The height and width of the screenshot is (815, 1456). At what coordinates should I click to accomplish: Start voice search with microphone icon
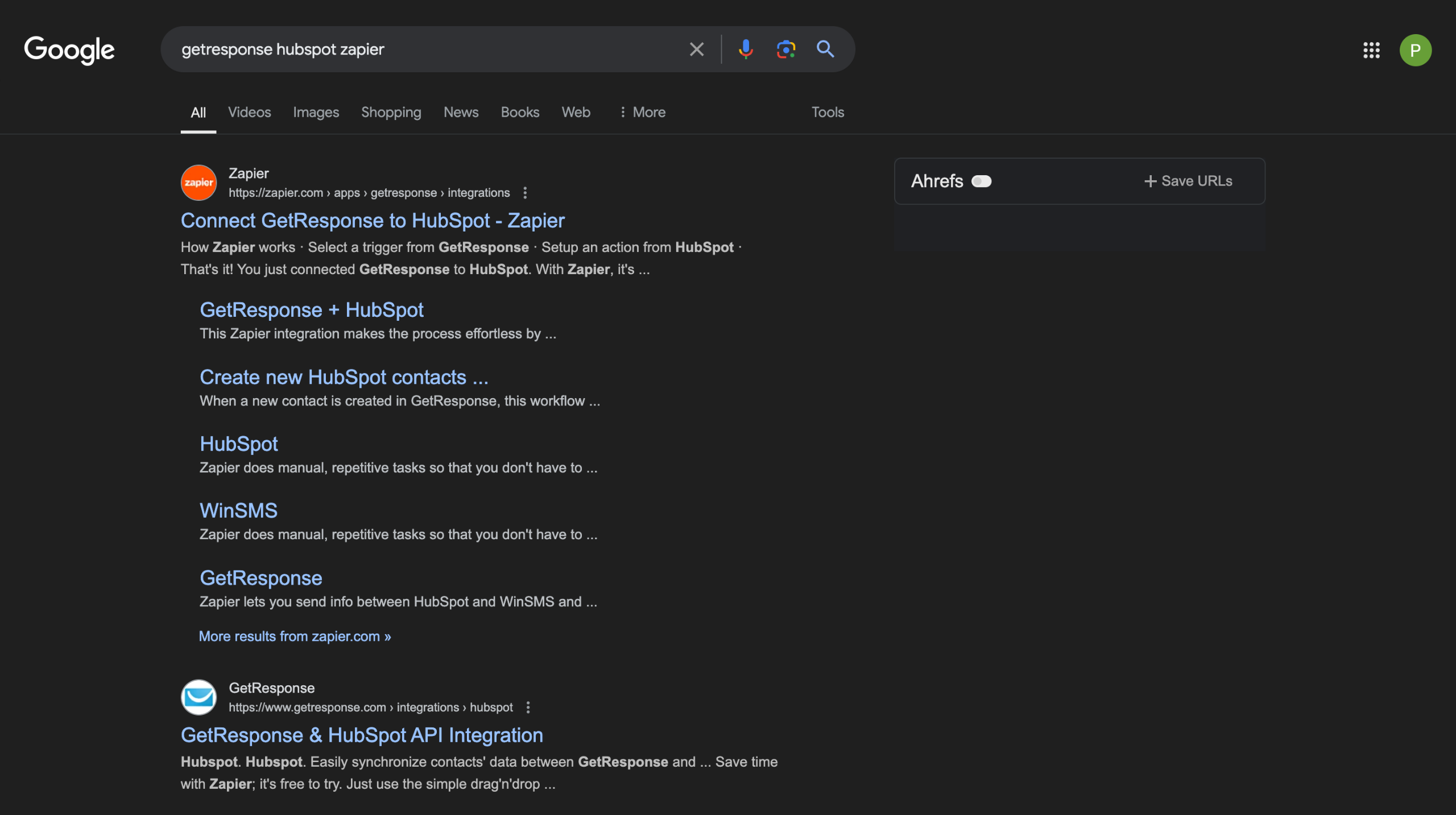[x=745, y=49]
